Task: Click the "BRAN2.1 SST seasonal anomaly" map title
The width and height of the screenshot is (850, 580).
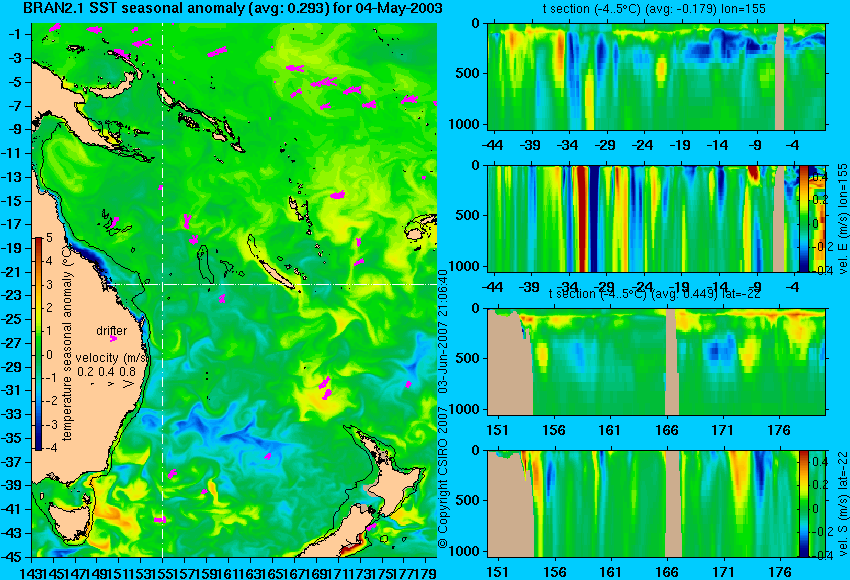Action: pyautogui.click(x=233, y=8)
